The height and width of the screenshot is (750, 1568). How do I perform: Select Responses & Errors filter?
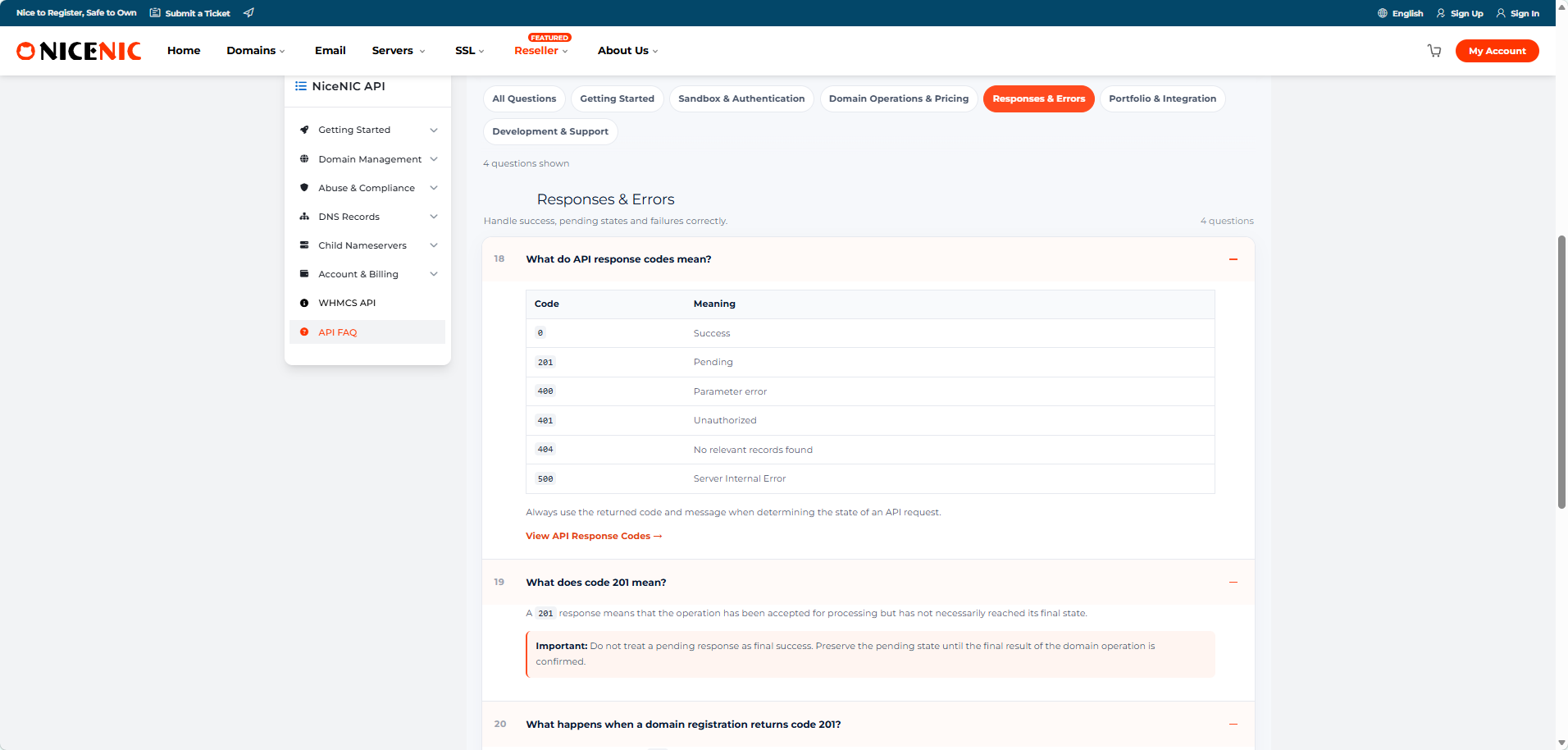pos(1039,98)
